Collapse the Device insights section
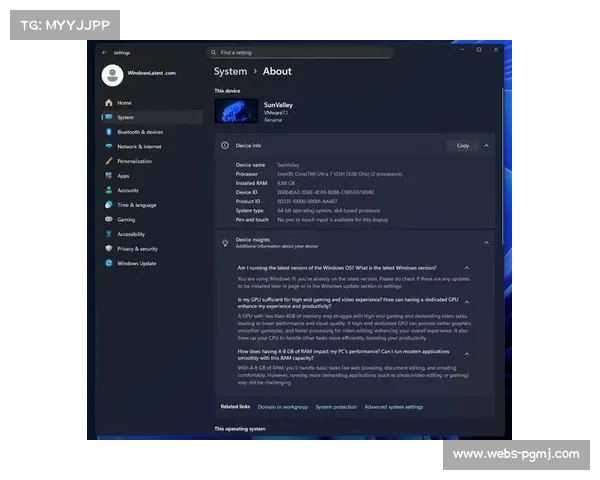Screen dimensions: 600x480 486,242
